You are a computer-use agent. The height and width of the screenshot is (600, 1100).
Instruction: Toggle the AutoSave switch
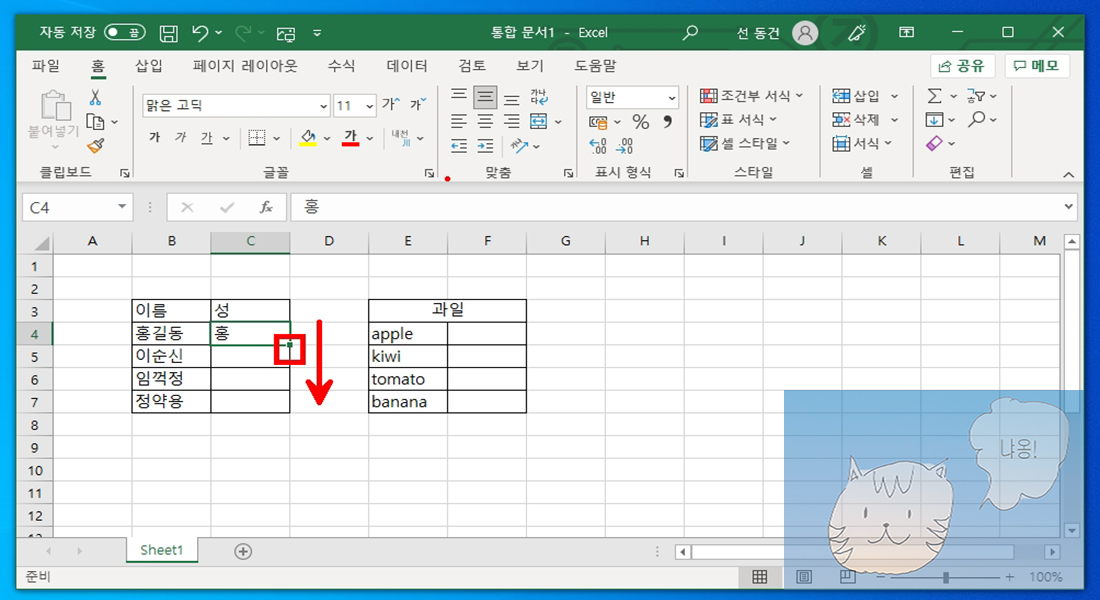point(125,32)
